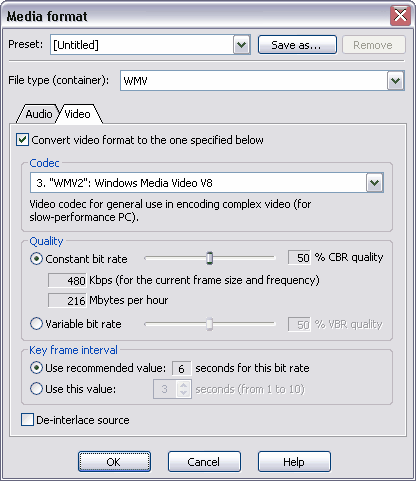416x481 pixels.
Task: Select Use this value radio button
Action: coord(36,389)
